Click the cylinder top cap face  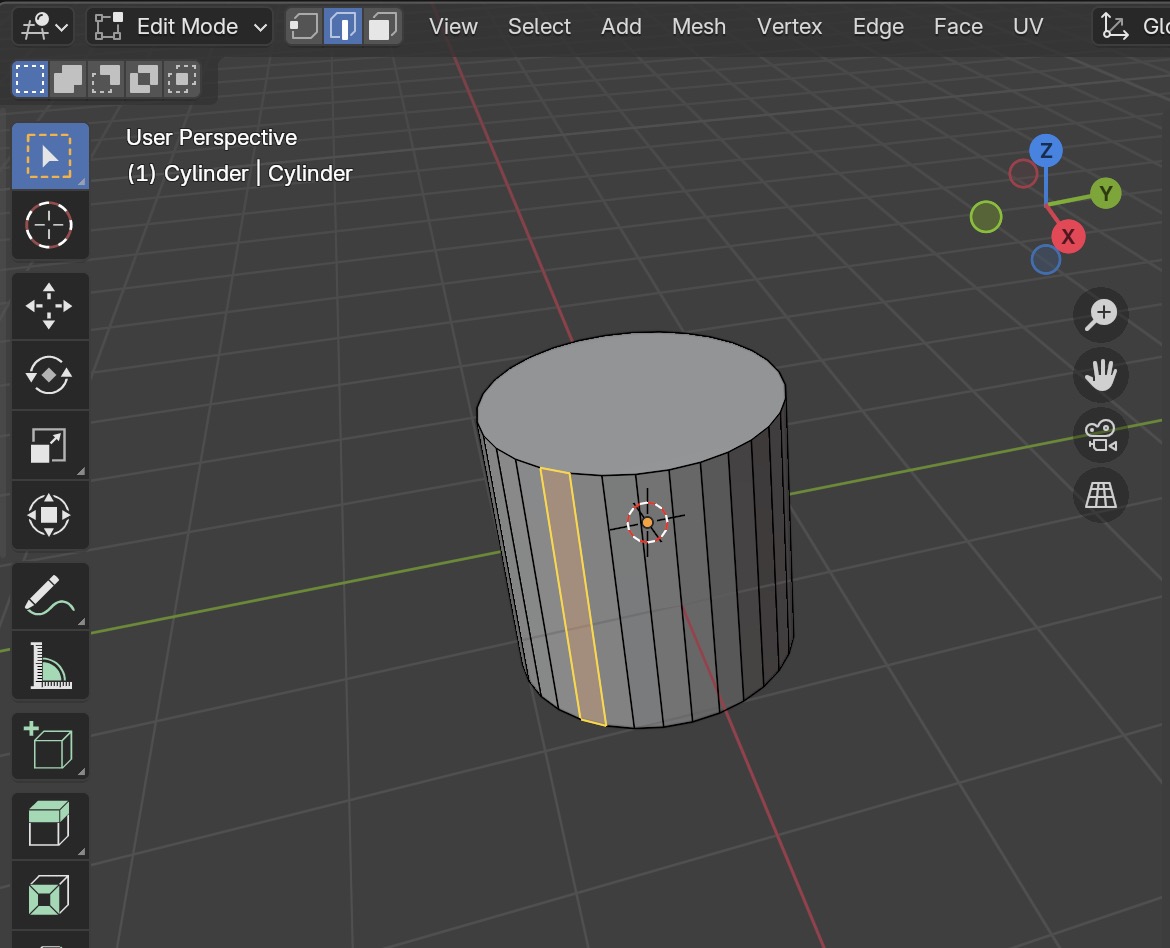(x=631, y=403)
